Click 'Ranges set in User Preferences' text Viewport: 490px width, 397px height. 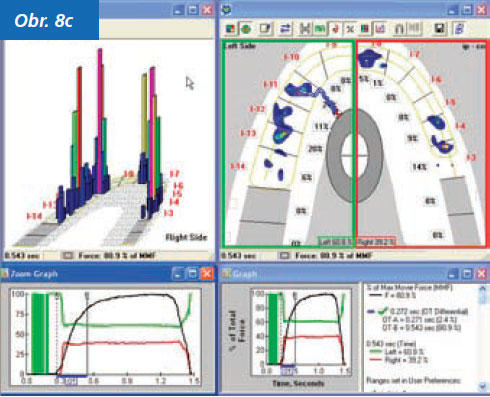[x=414, y=380]
